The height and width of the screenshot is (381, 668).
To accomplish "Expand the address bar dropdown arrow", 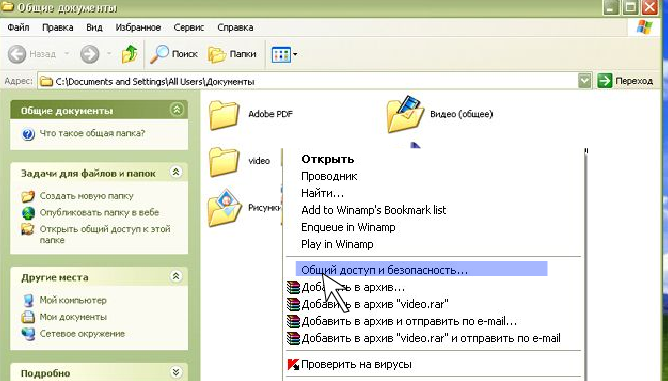I will tap(584, 81).
